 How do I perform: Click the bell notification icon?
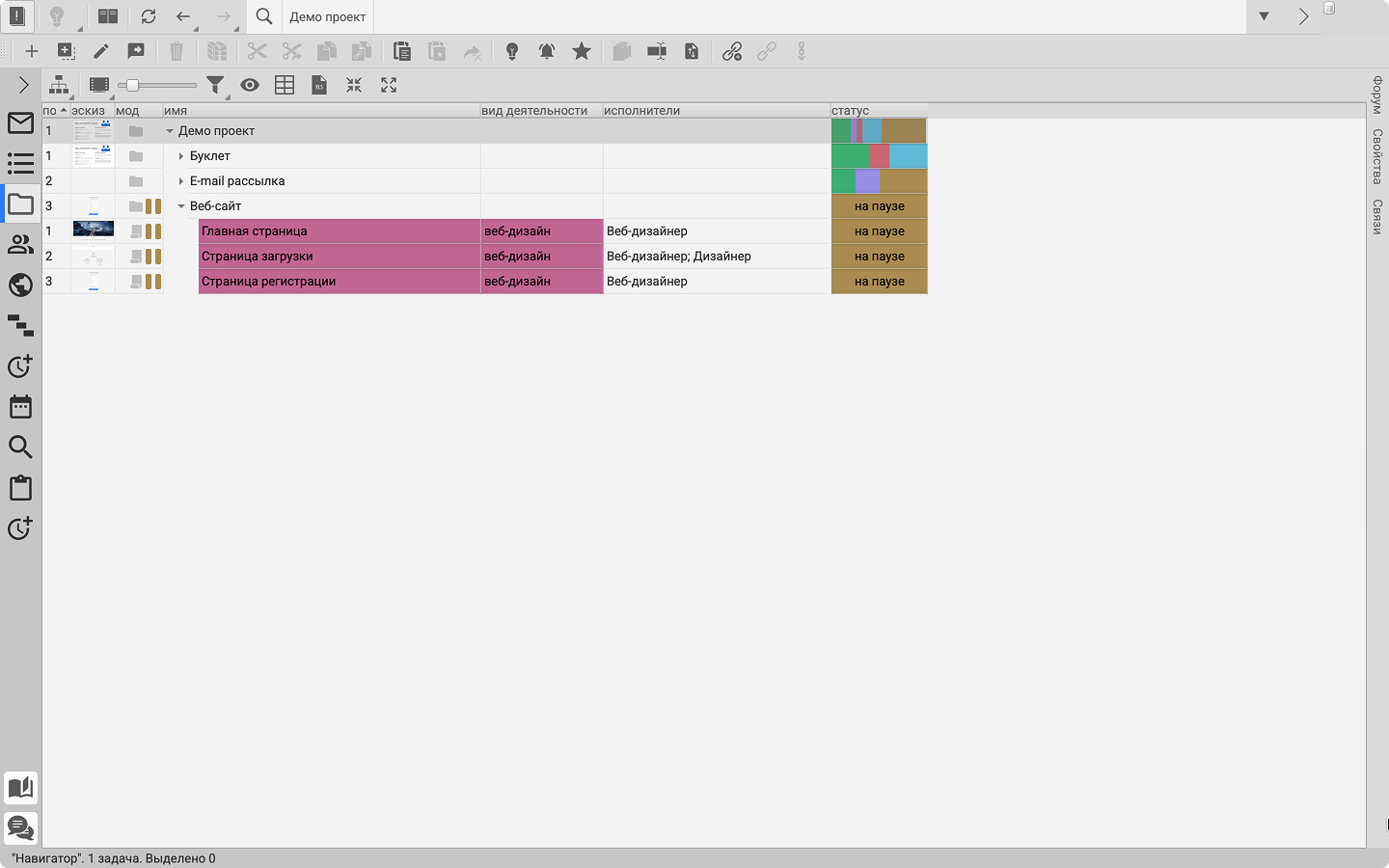point(547,52)
